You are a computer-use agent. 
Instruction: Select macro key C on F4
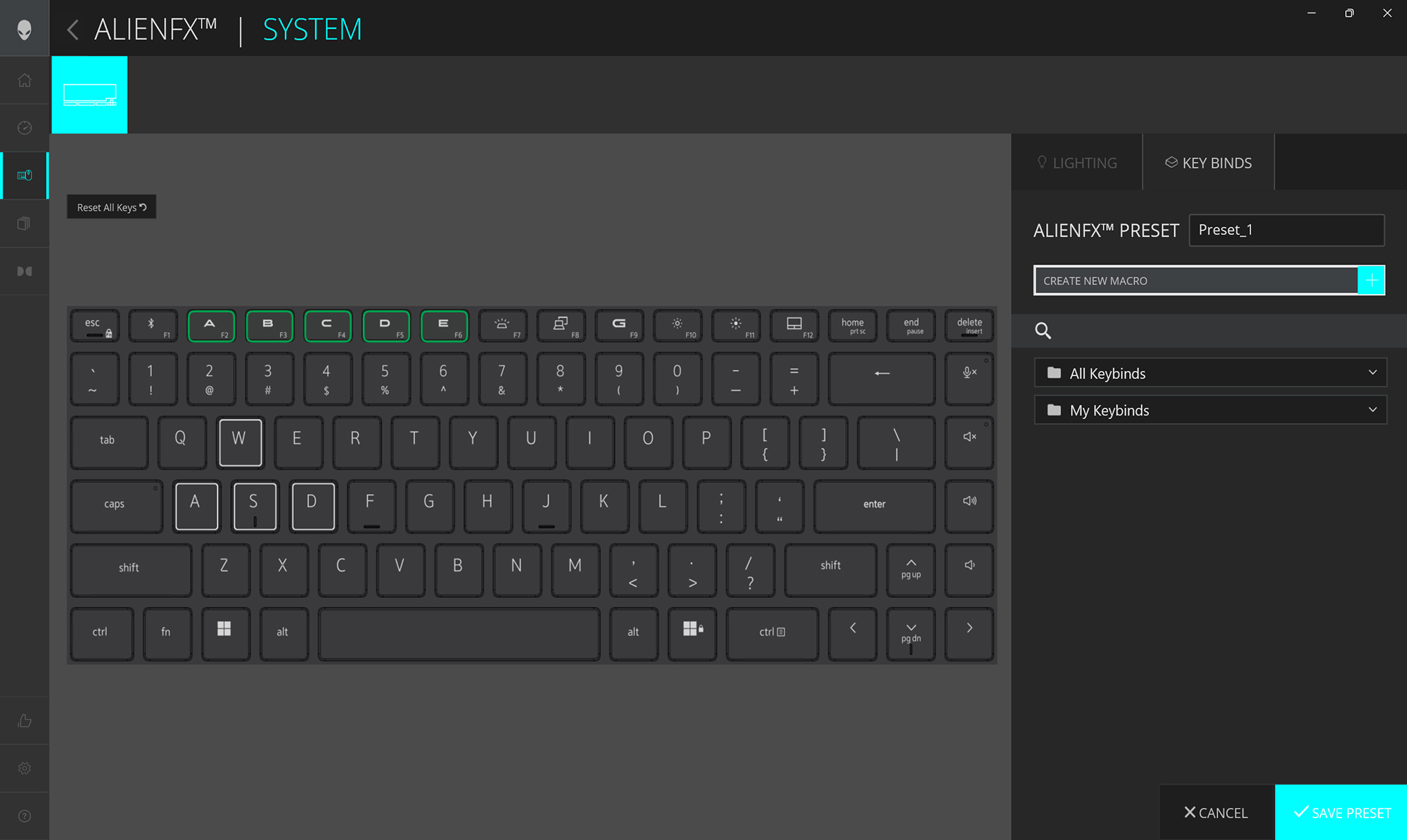pos(329,326)
